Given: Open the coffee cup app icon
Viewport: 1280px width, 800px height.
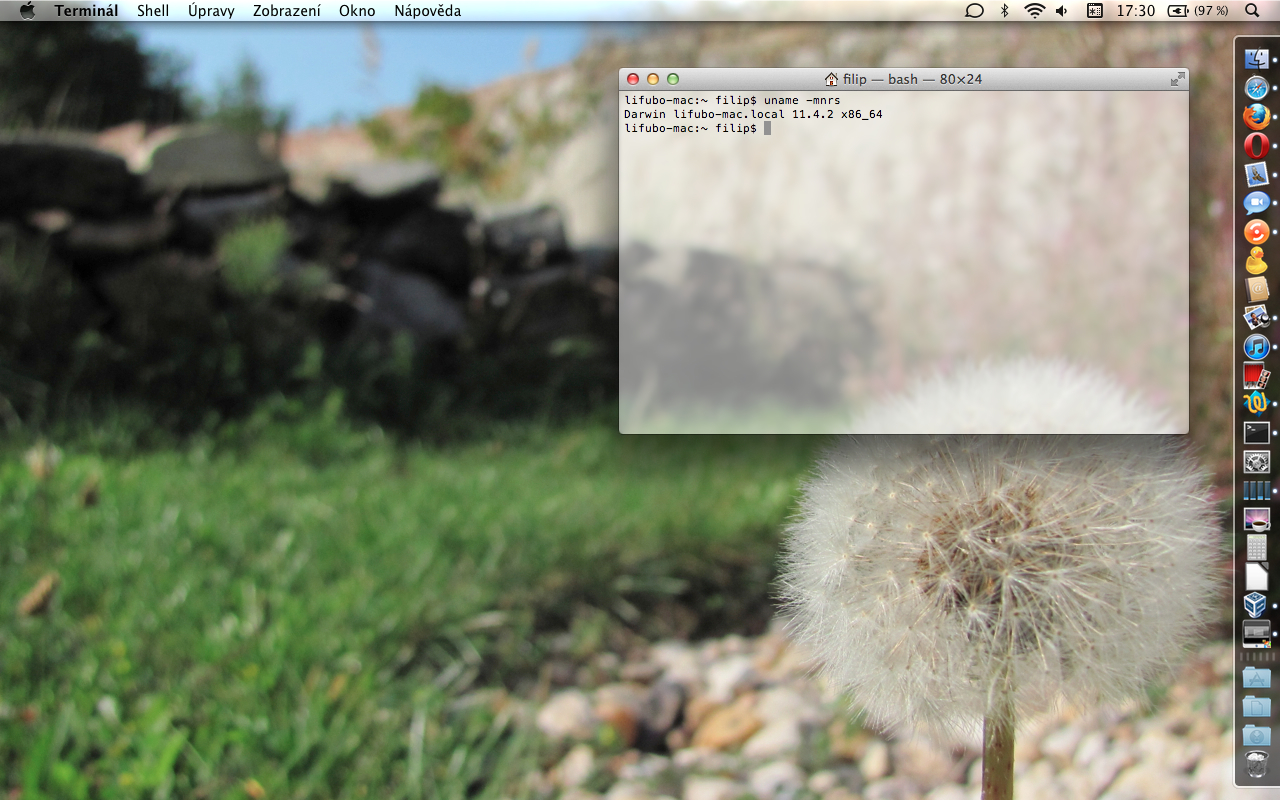Looking at the screenshot, I should [x=1256, y=519].
